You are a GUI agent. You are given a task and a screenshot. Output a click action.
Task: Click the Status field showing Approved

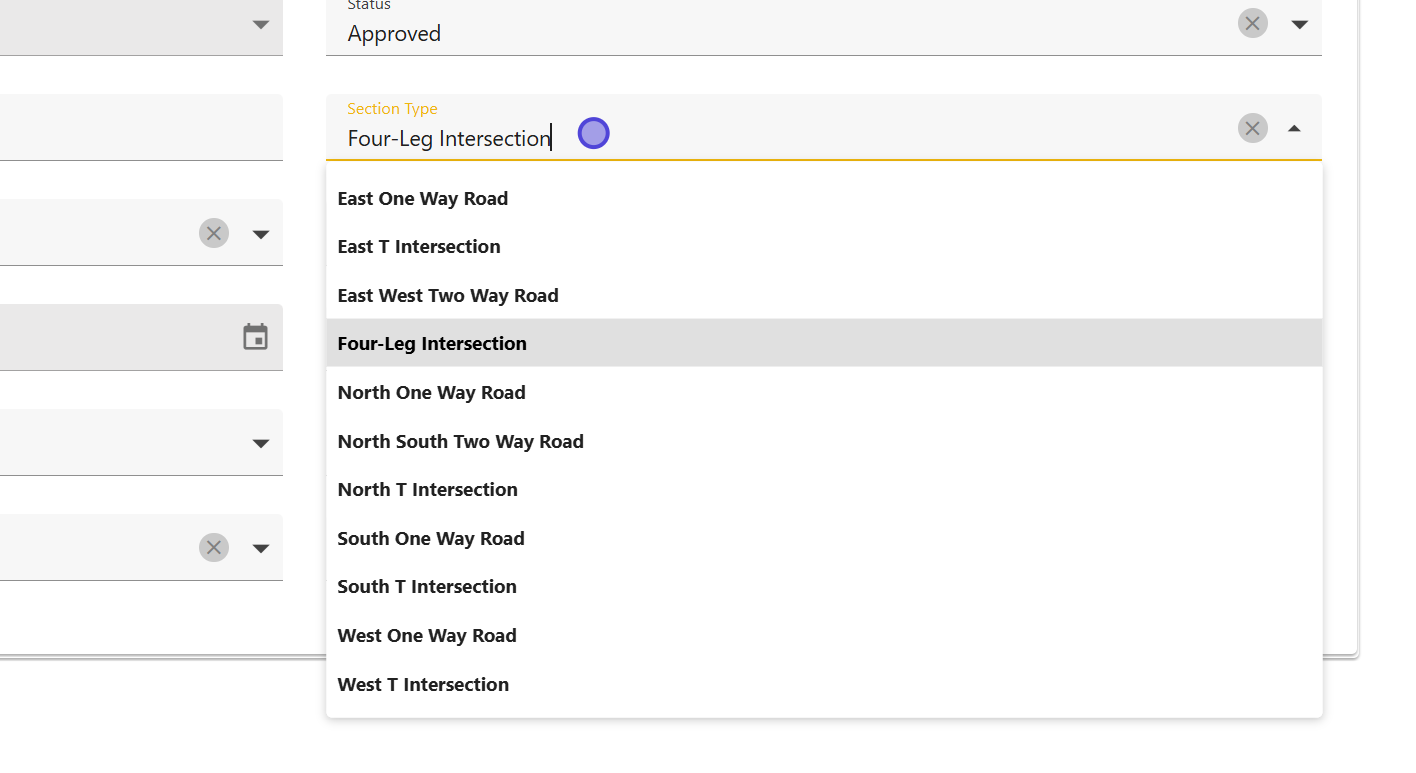pos(780,33)
